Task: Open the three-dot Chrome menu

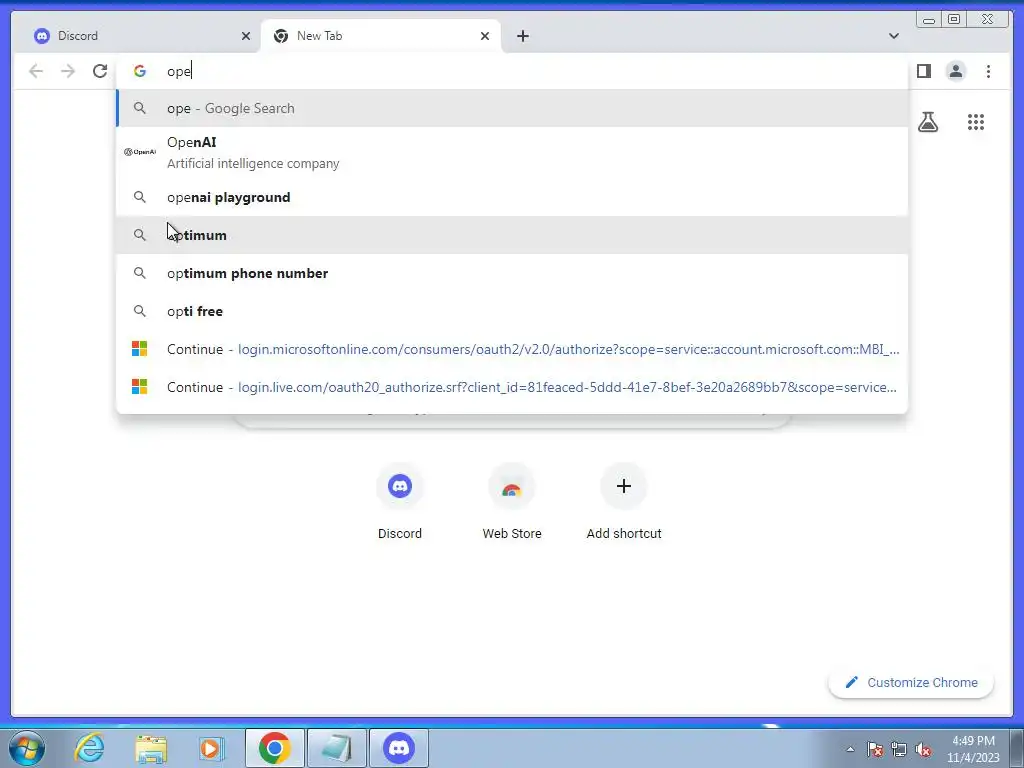Action: click(988, 71)
